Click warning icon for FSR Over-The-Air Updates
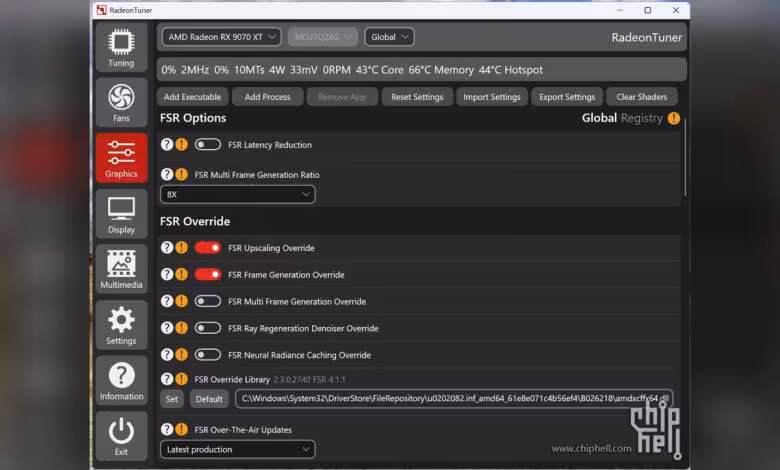 click(x=182, y=429)
